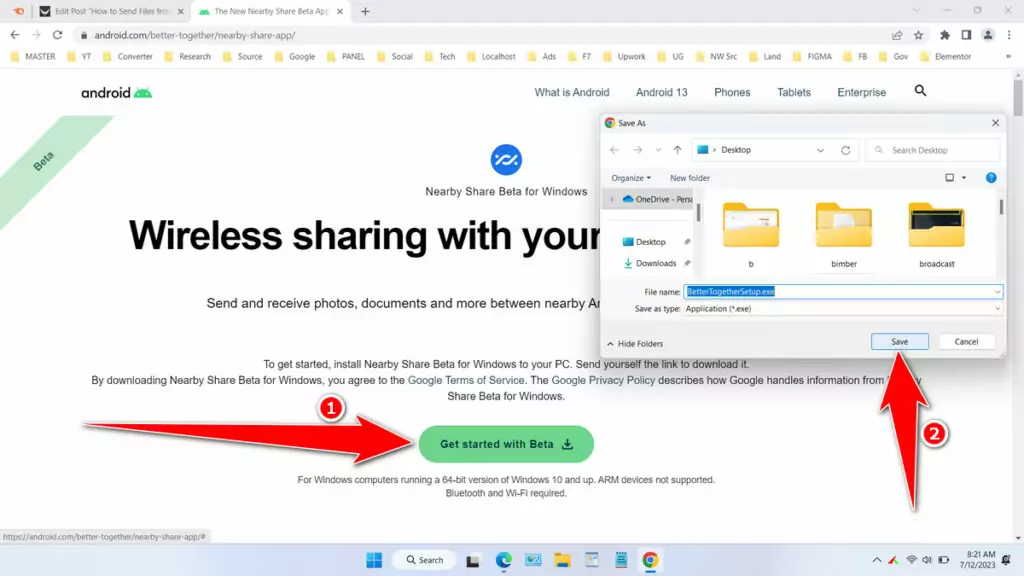
Task: Collapse folders with Hide Folders
Action: pos(635,344)
